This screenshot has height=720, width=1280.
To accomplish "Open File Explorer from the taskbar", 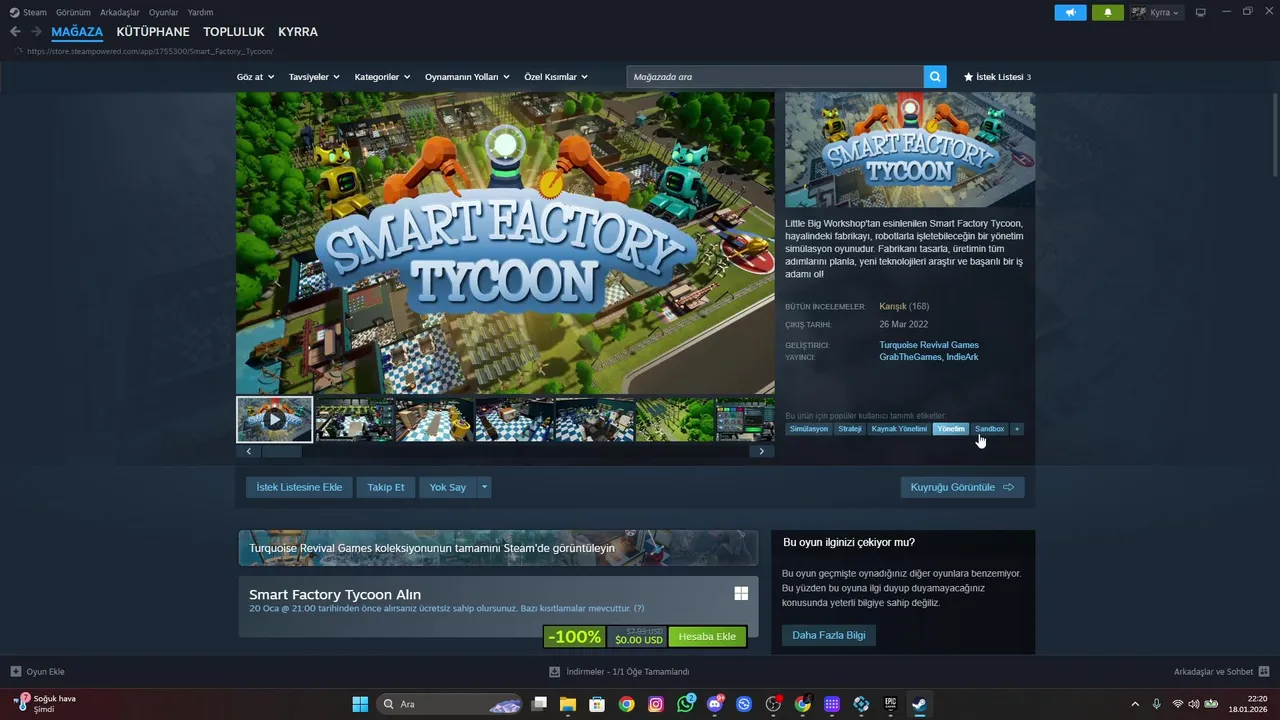I will (567, 704).
